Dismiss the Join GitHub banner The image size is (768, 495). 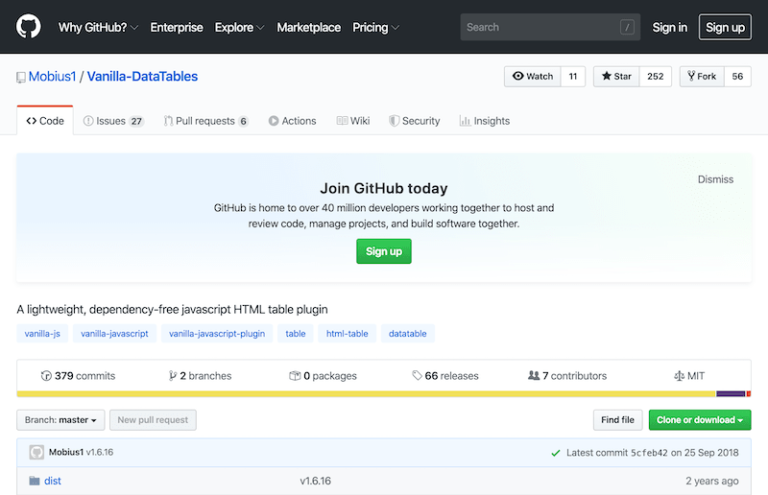tap(715, 180)
